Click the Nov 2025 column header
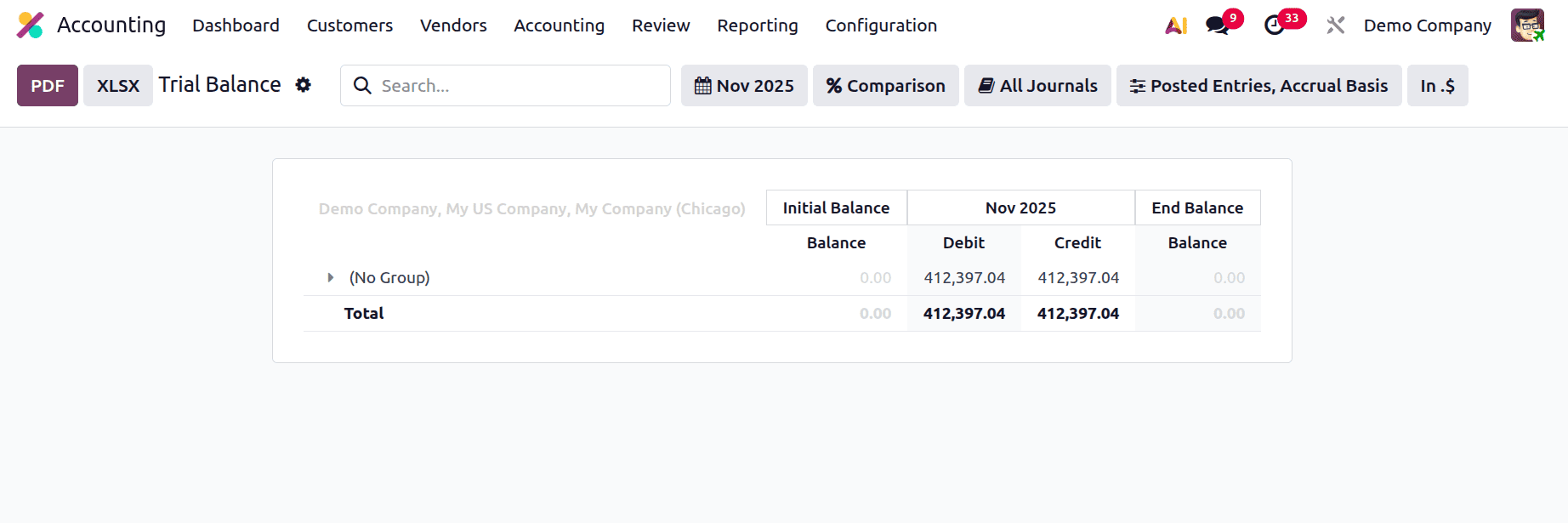1568x523 pixels. [1020, 207]
